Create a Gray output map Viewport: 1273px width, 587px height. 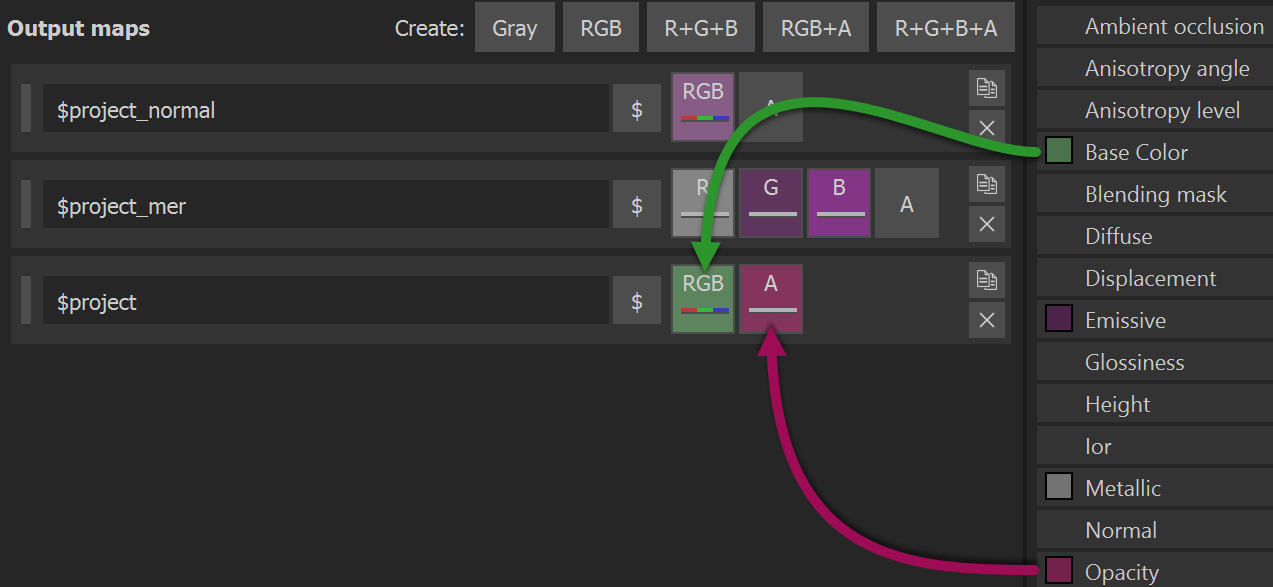tap(514, 28)
